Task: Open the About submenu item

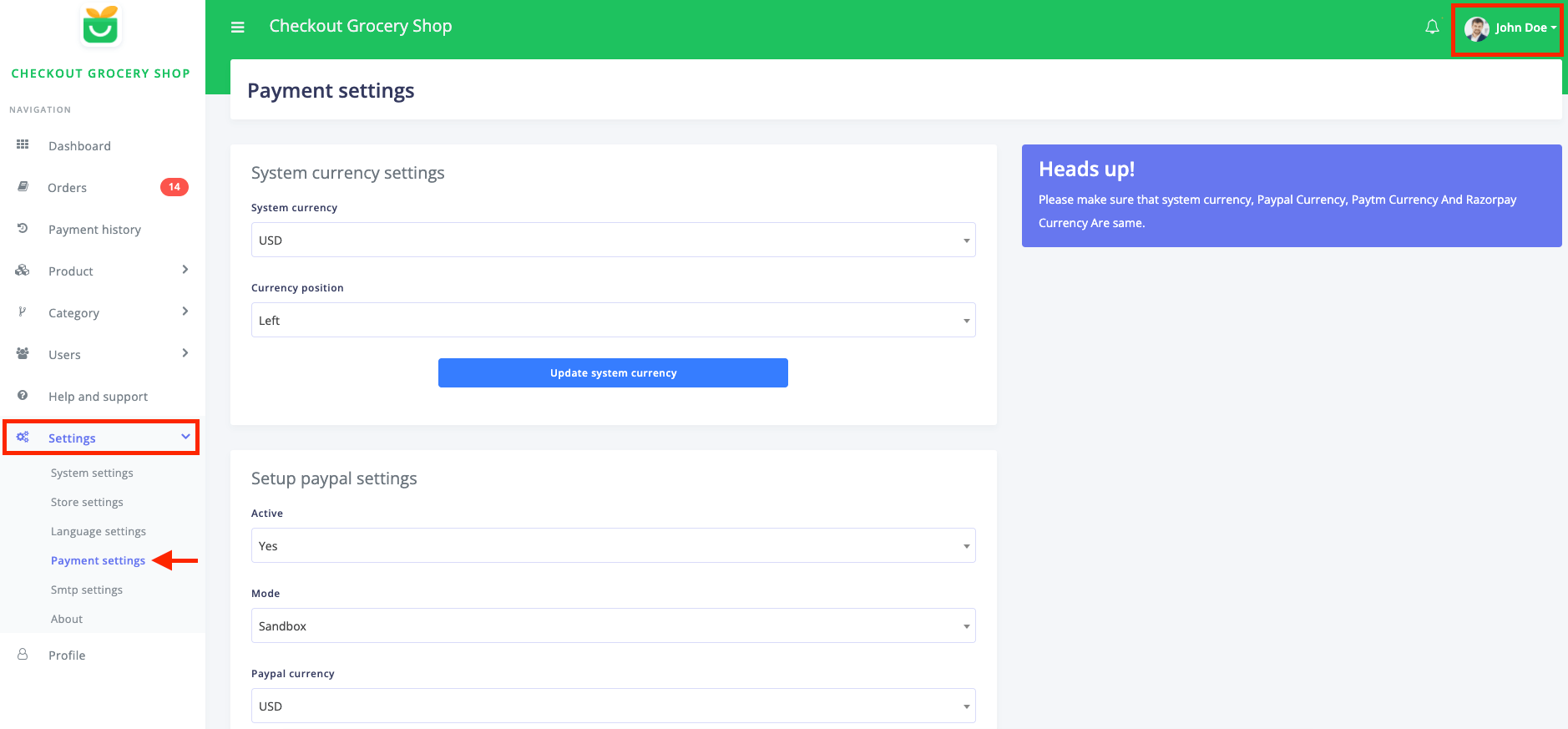Action: pos(67,619)
